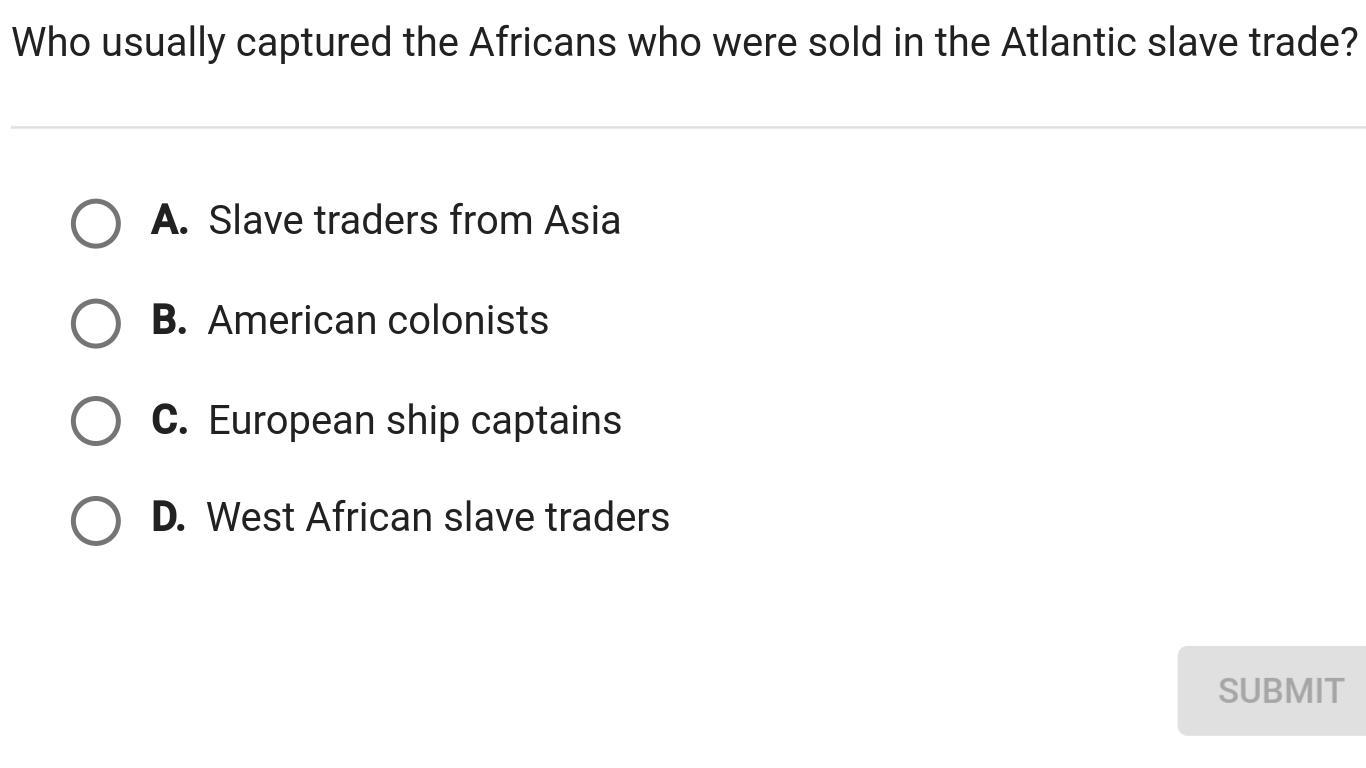Click the "West African slave traders" answer text
The width and height of the screenshot is (1366, 768).
(438, 517)
